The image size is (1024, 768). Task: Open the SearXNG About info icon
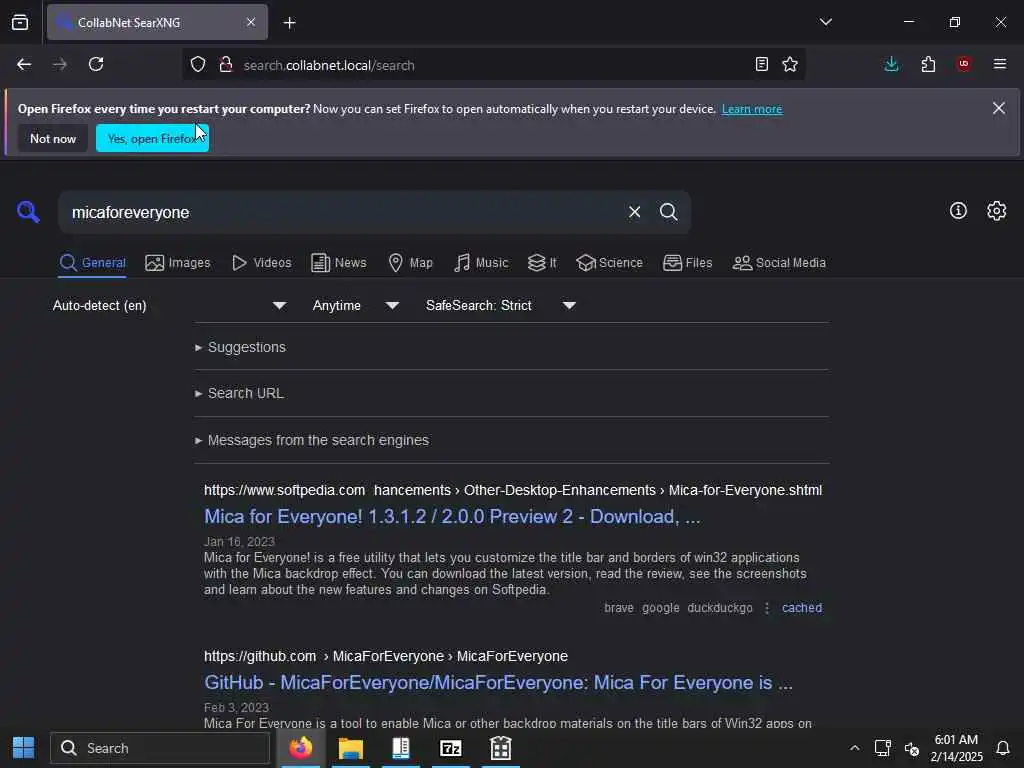(x=958, y=210)
